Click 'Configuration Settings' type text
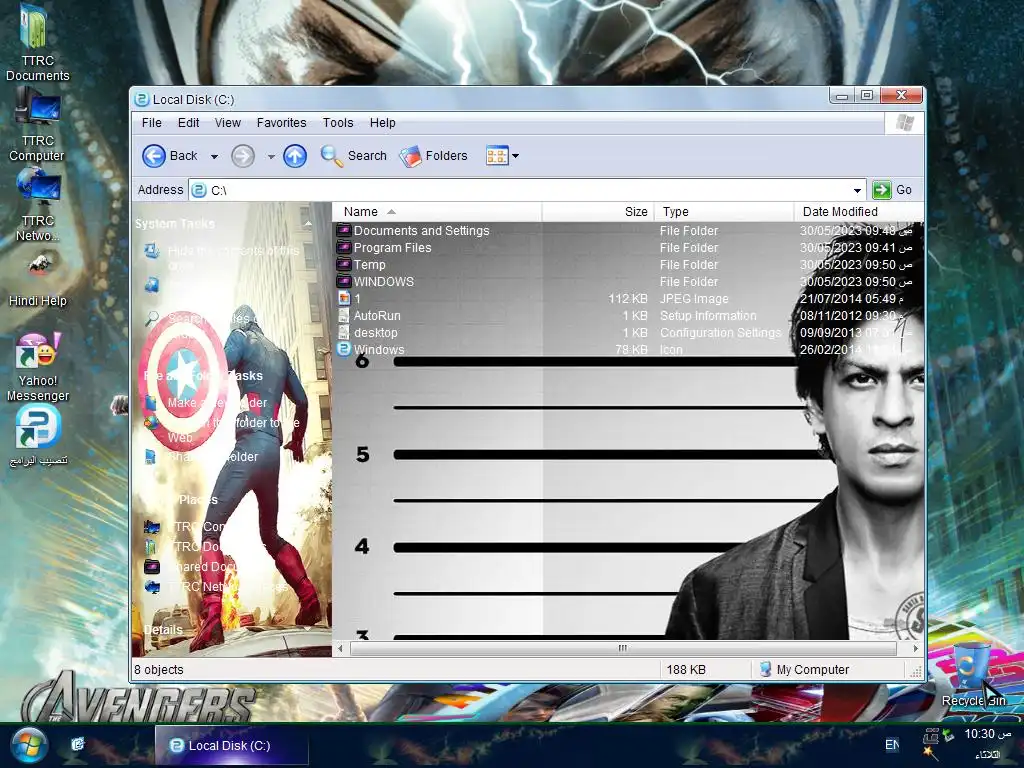1024x768 pixels. point(720,332)
